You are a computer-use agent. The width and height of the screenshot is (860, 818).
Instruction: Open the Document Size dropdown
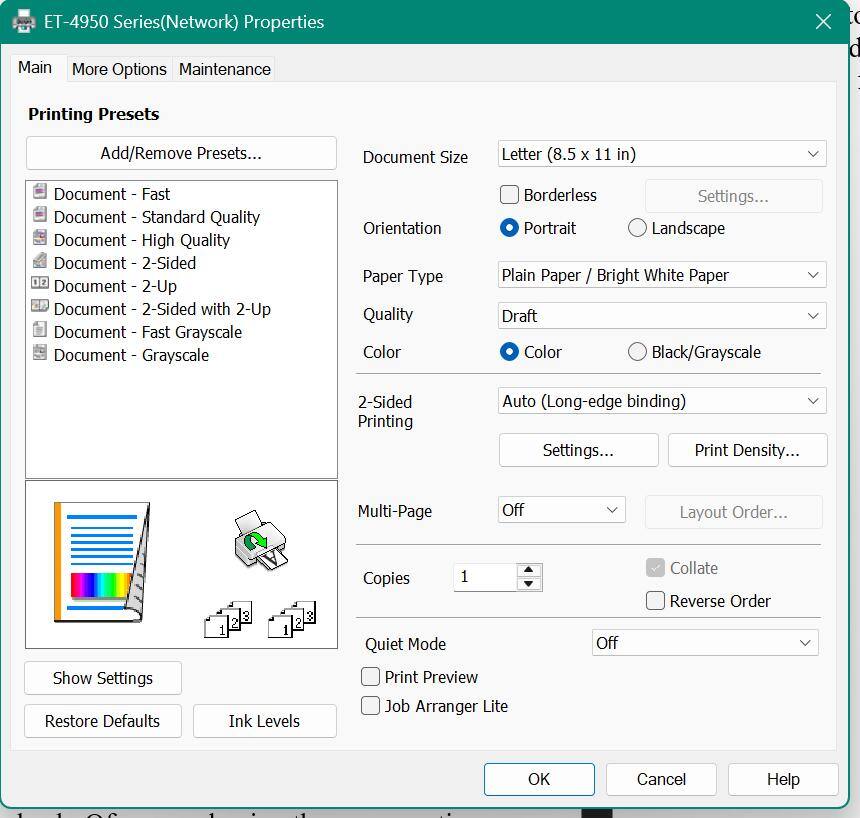[661, 154]
